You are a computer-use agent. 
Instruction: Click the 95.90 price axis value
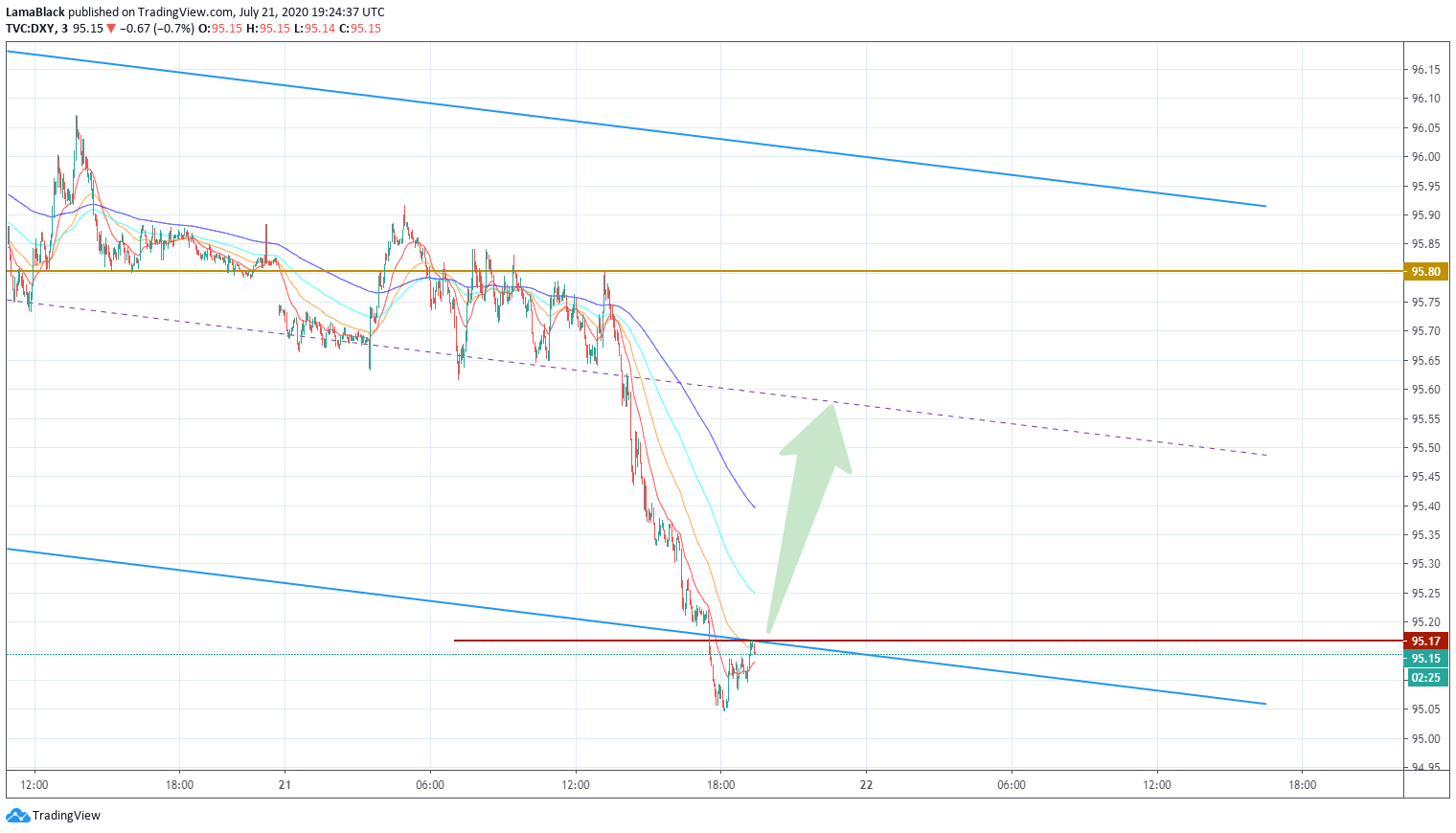1425,215
